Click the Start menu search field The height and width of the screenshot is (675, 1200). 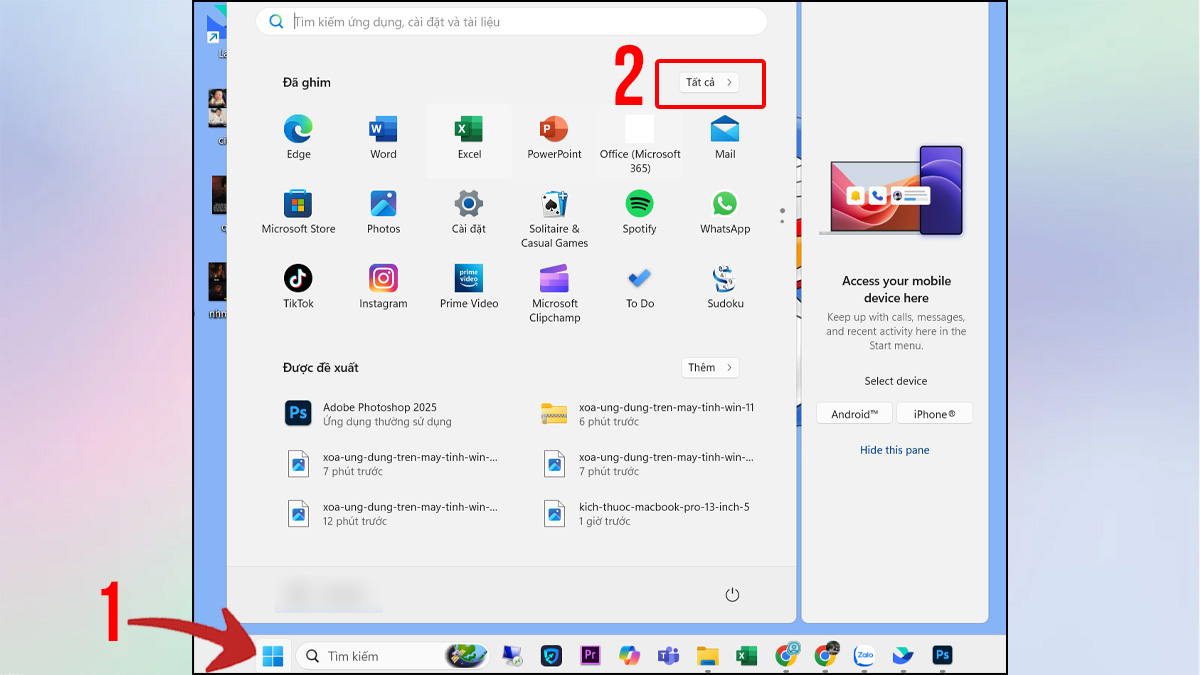tap(520, 22)
